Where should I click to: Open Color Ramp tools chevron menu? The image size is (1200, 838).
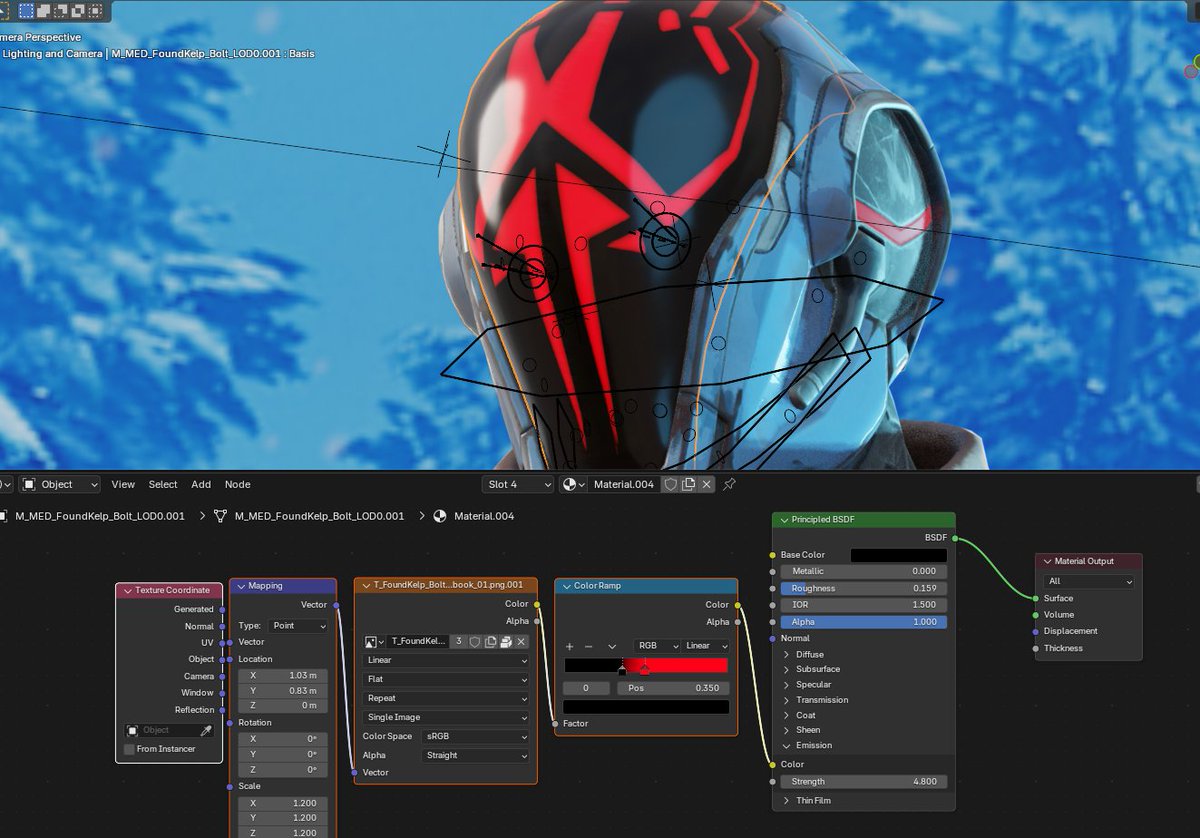click(612, 646)
